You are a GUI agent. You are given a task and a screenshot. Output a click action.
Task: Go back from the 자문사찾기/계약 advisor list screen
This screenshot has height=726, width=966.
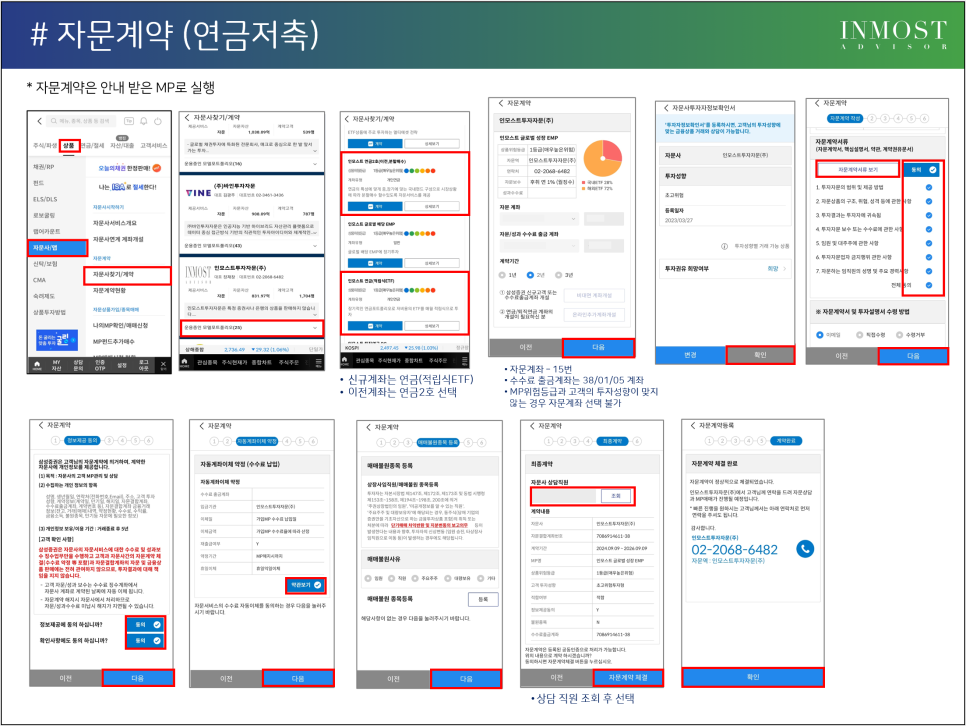187,117
